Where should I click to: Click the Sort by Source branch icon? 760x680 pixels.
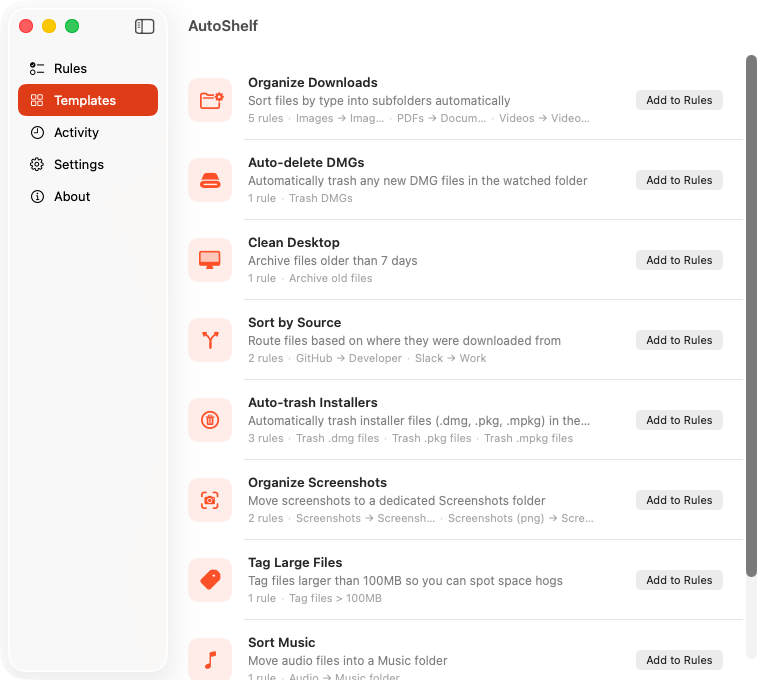210,340
